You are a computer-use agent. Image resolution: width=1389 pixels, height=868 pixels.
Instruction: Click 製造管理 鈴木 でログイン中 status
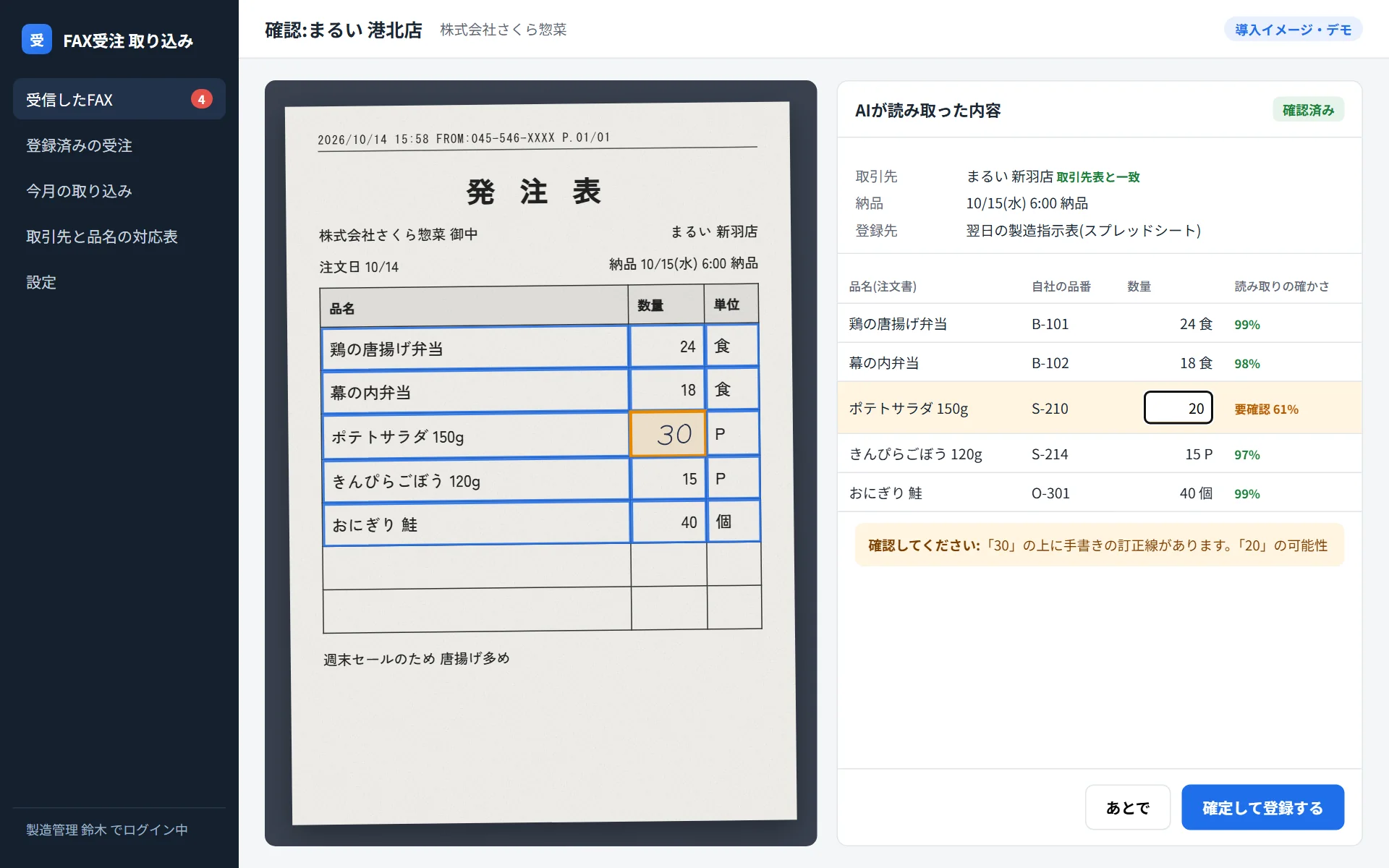tap(107, 830)
